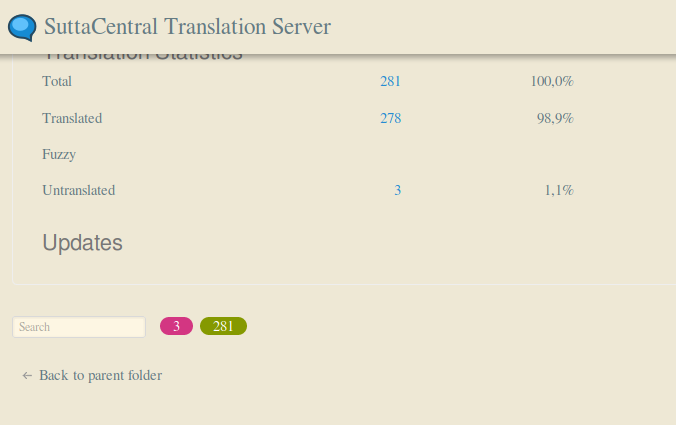This screenshot has width=676, height=425.
Task: Click the 98,9% percentage value
Action: (x=555, y=118)
